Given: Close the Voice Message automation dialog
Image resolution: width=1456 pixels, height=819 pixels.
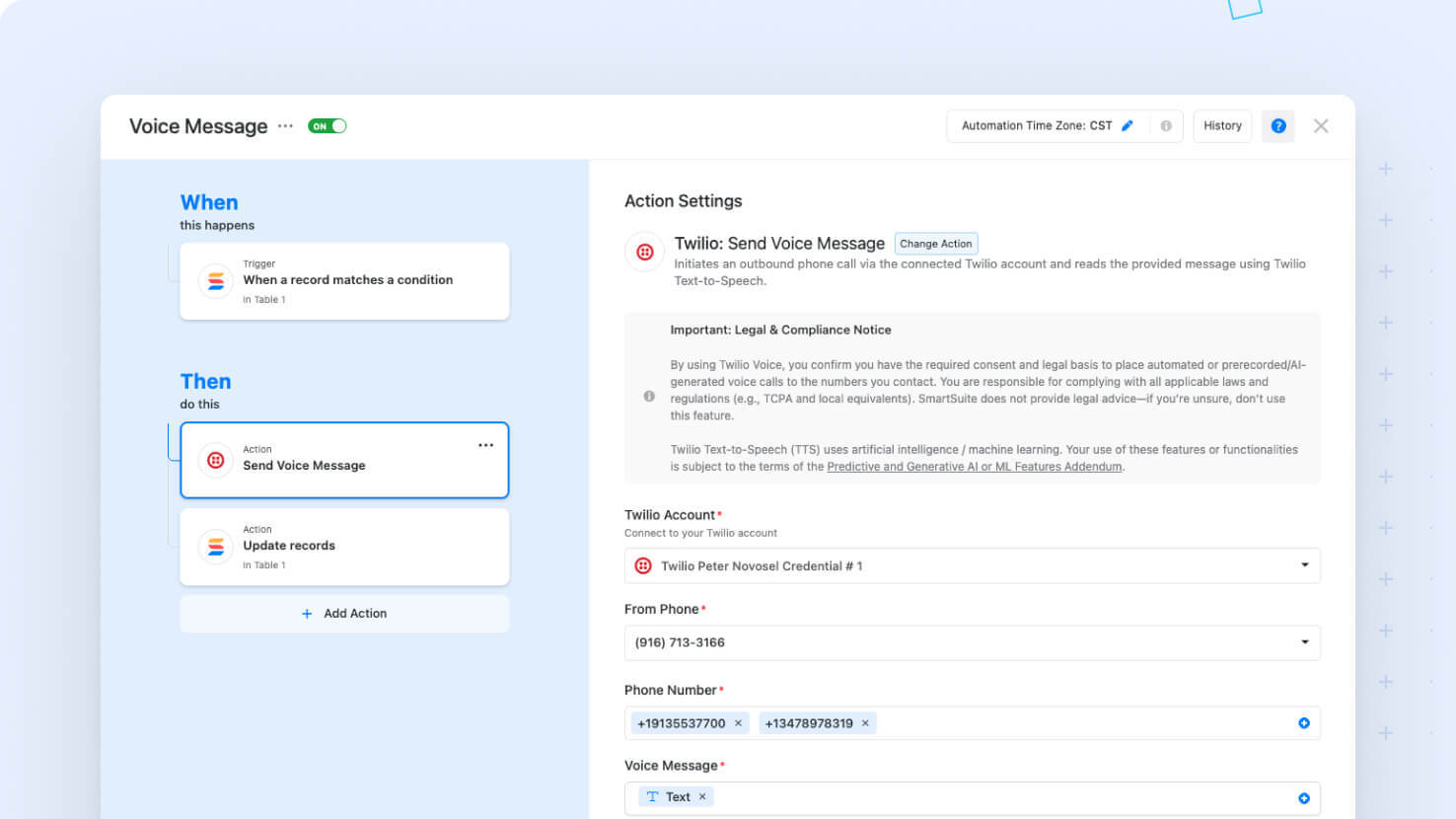Looking at the screenshot, I should 1321,125.
